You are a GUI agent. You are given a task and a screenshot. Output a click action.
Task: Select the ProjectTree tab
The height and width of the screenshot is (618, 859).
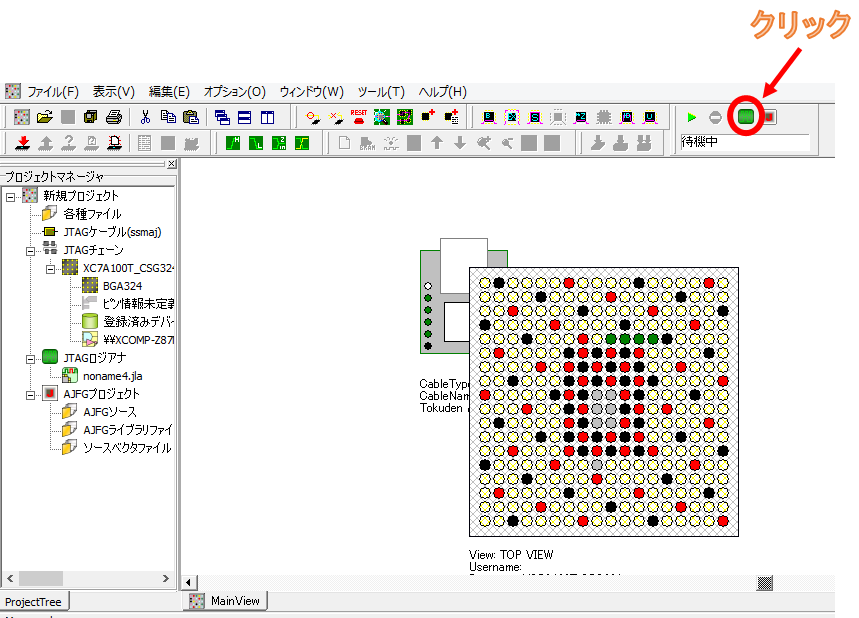point(33,602)
